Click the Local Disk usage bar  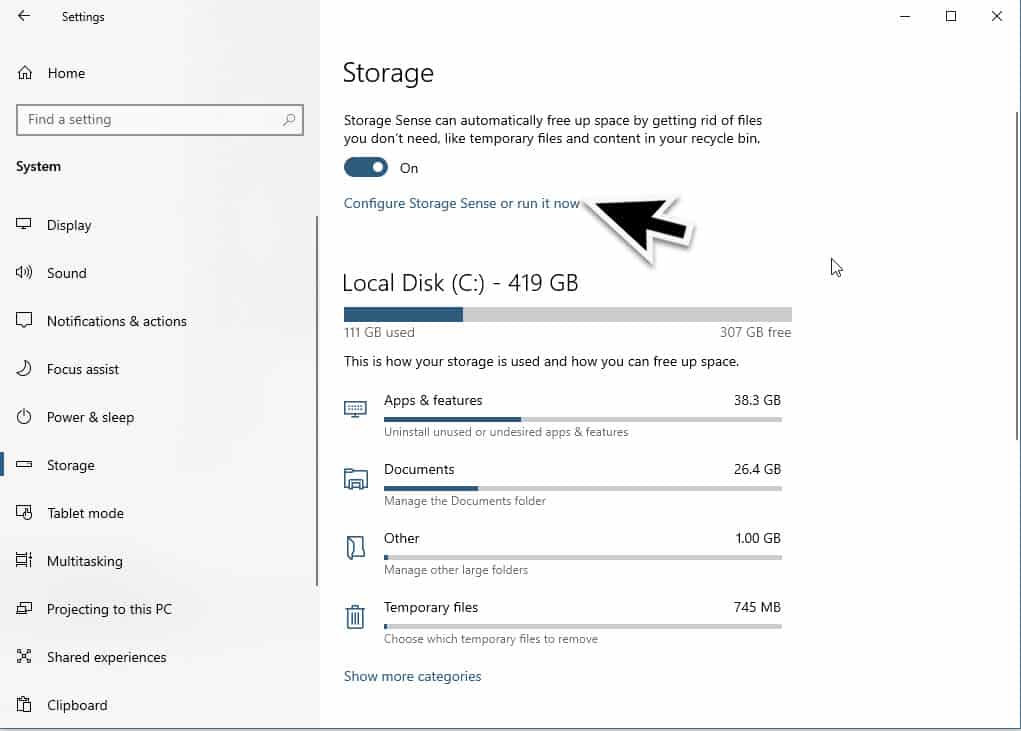coord(567,314)
